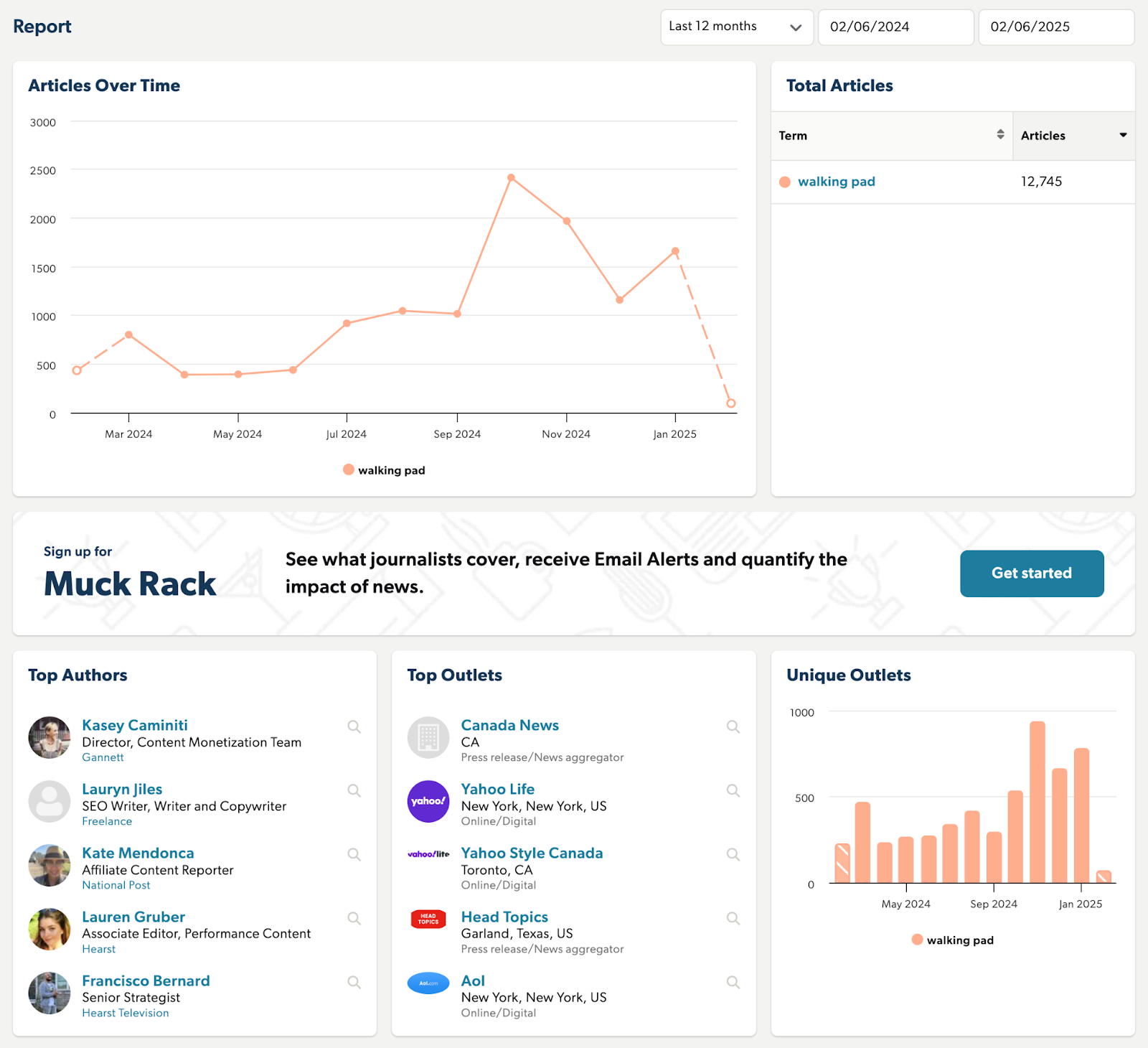Open walking pad term link in table

(836, 182)
